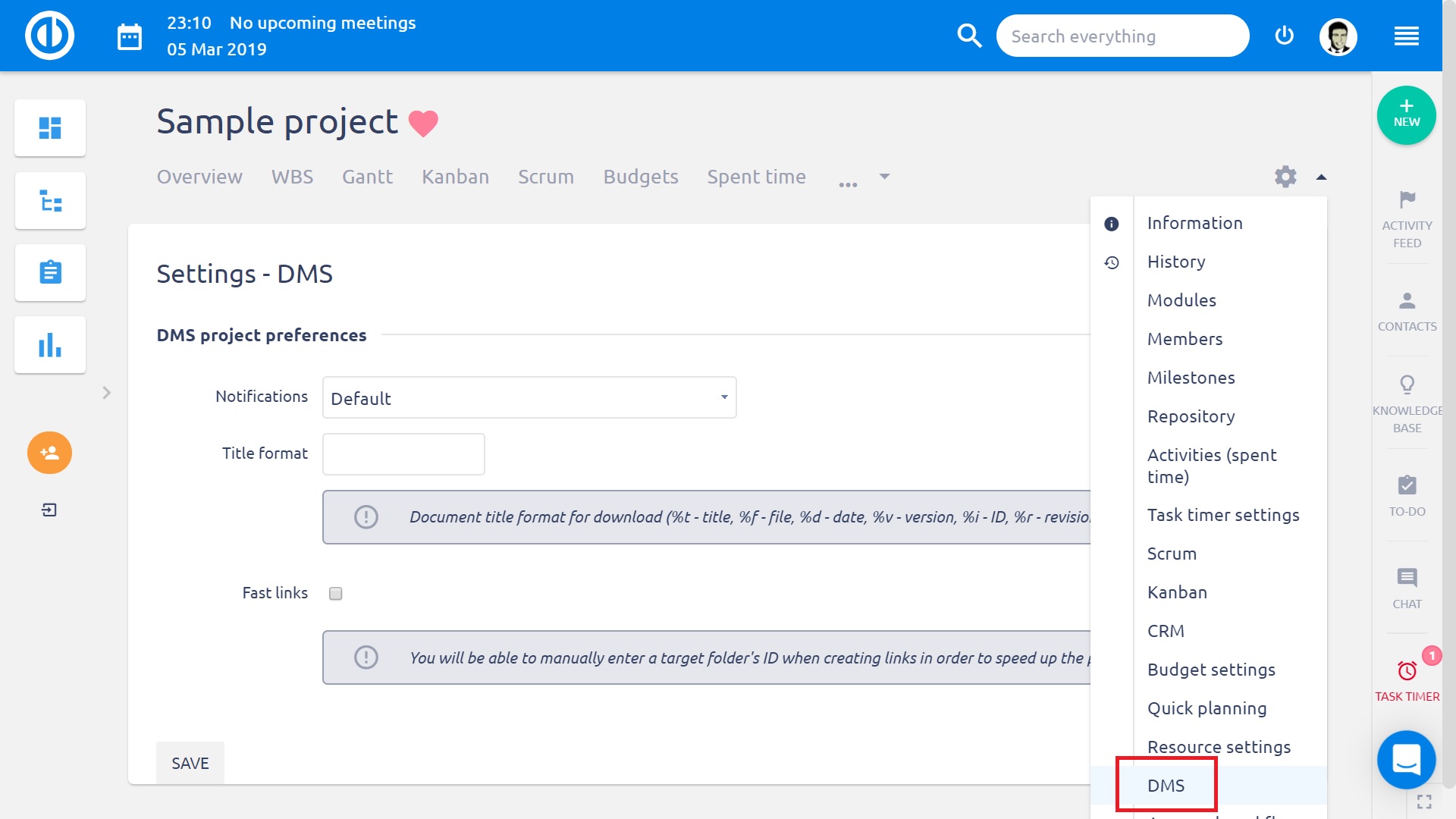Enable the Fast links checkbox
Image resolution: width=1456 pixels, height=819 pixels.
[x=335, y=593]
